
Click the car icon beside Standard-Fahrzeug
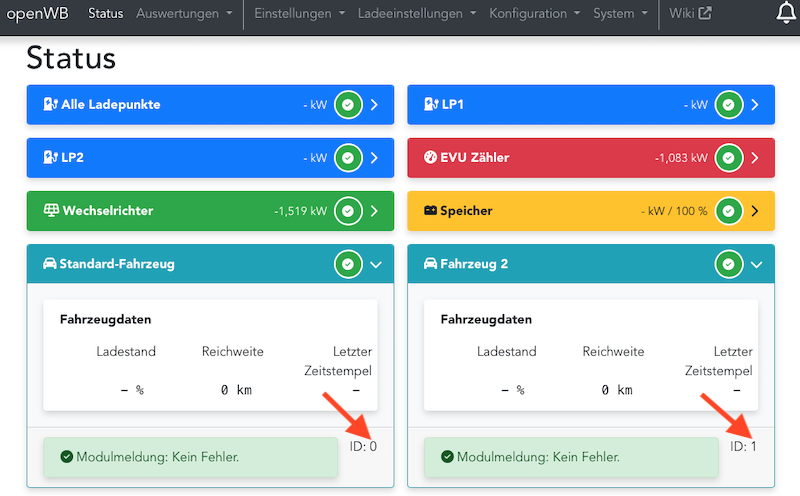coord(49,264)
